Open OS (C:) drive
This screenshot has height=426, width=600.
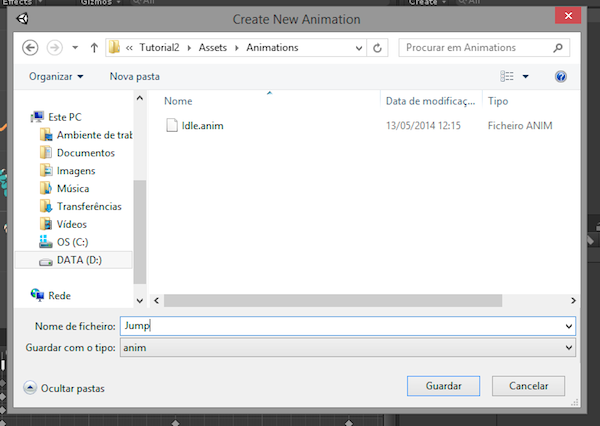[x=72, y=242]
